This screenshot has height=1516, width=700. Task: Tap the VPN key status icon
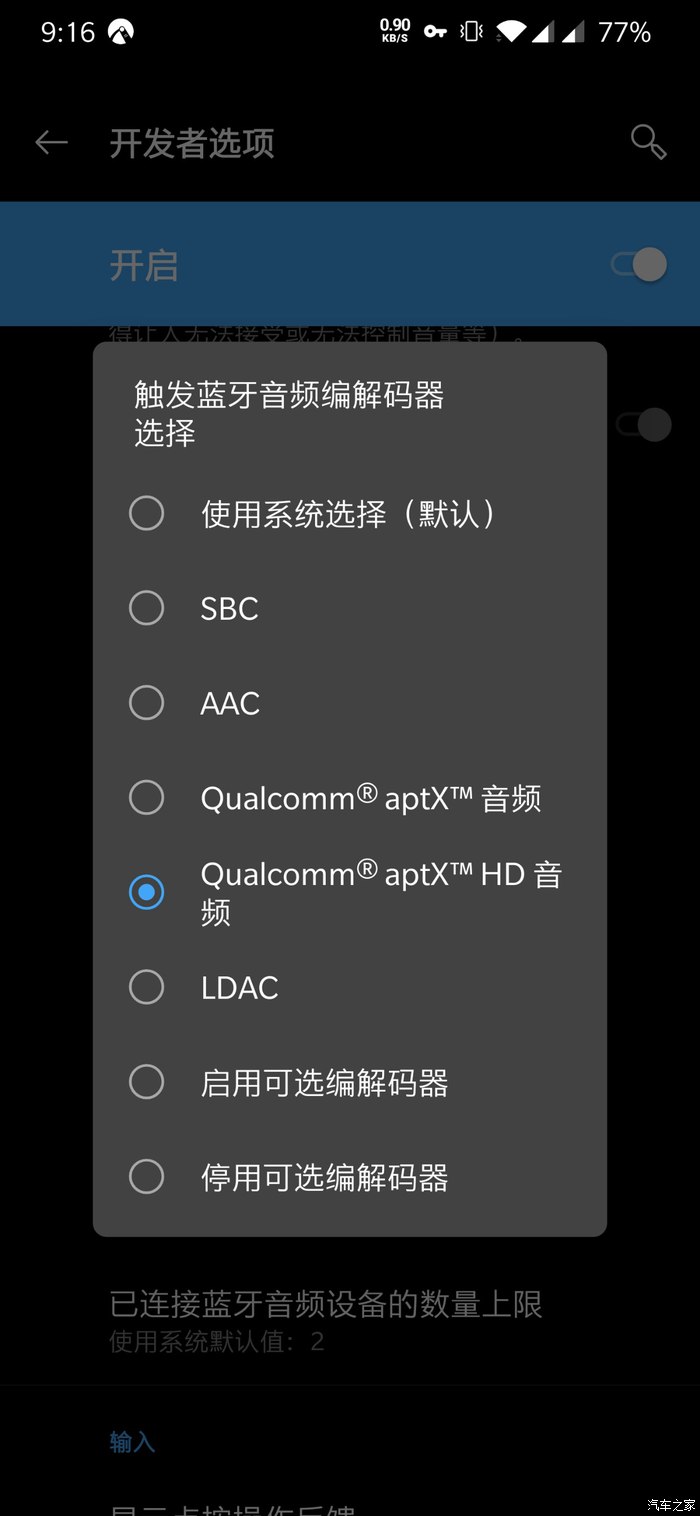click(435, 32)
